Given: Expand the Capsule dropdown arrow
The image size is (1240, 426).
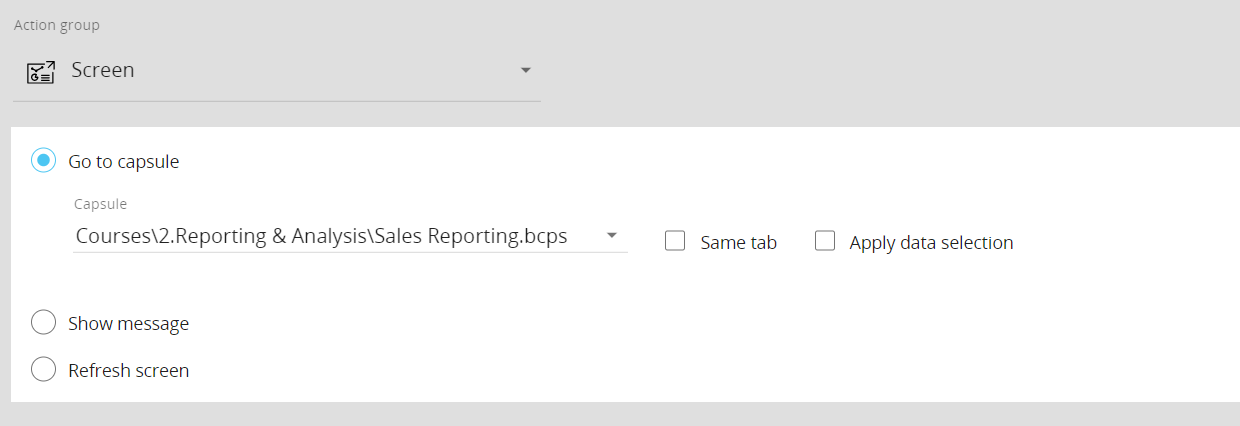Looking at the screenshot, I should [x=611, y=237].
